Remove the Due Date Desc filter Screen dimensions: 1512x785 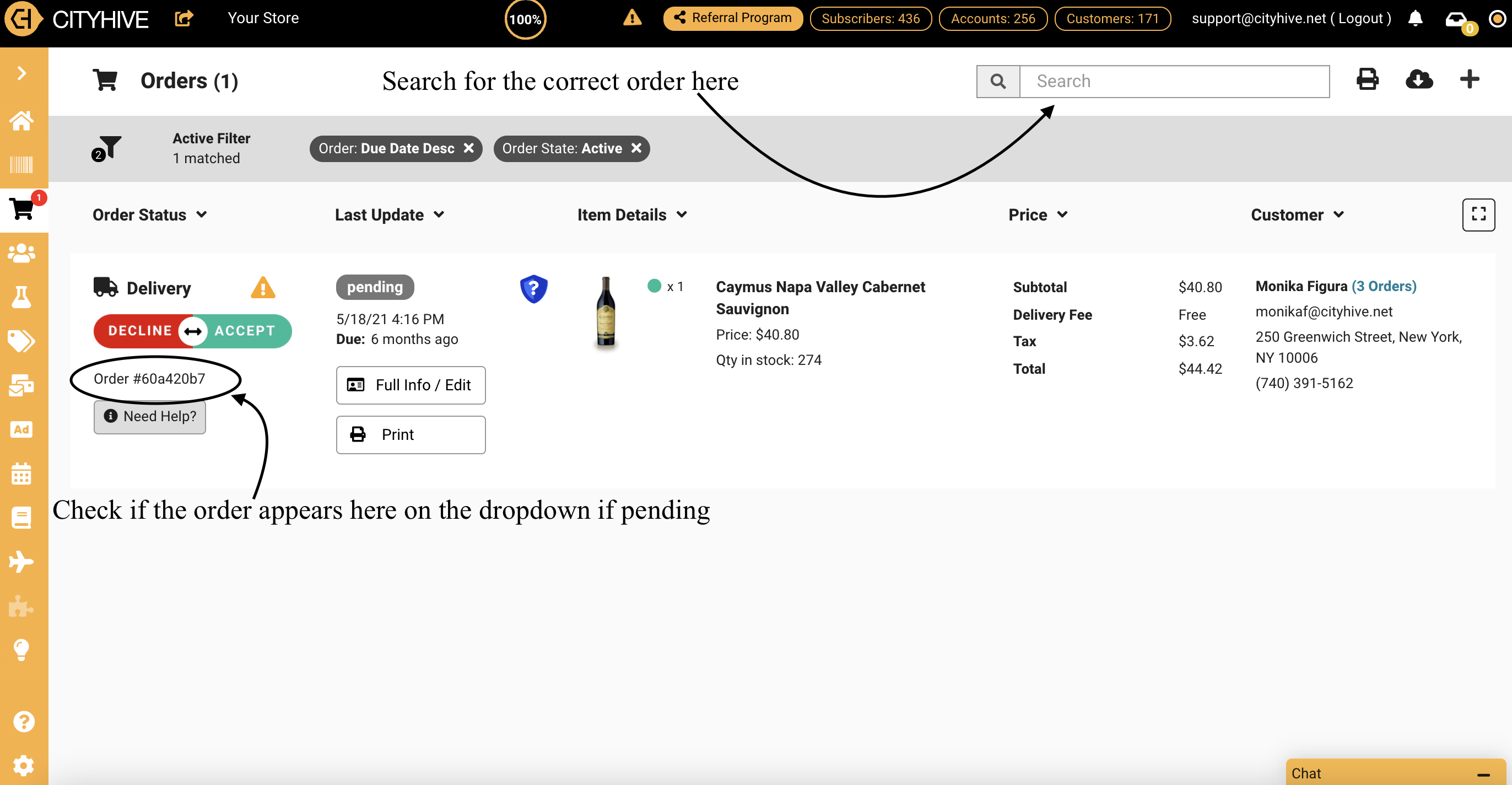click(468, 148)
